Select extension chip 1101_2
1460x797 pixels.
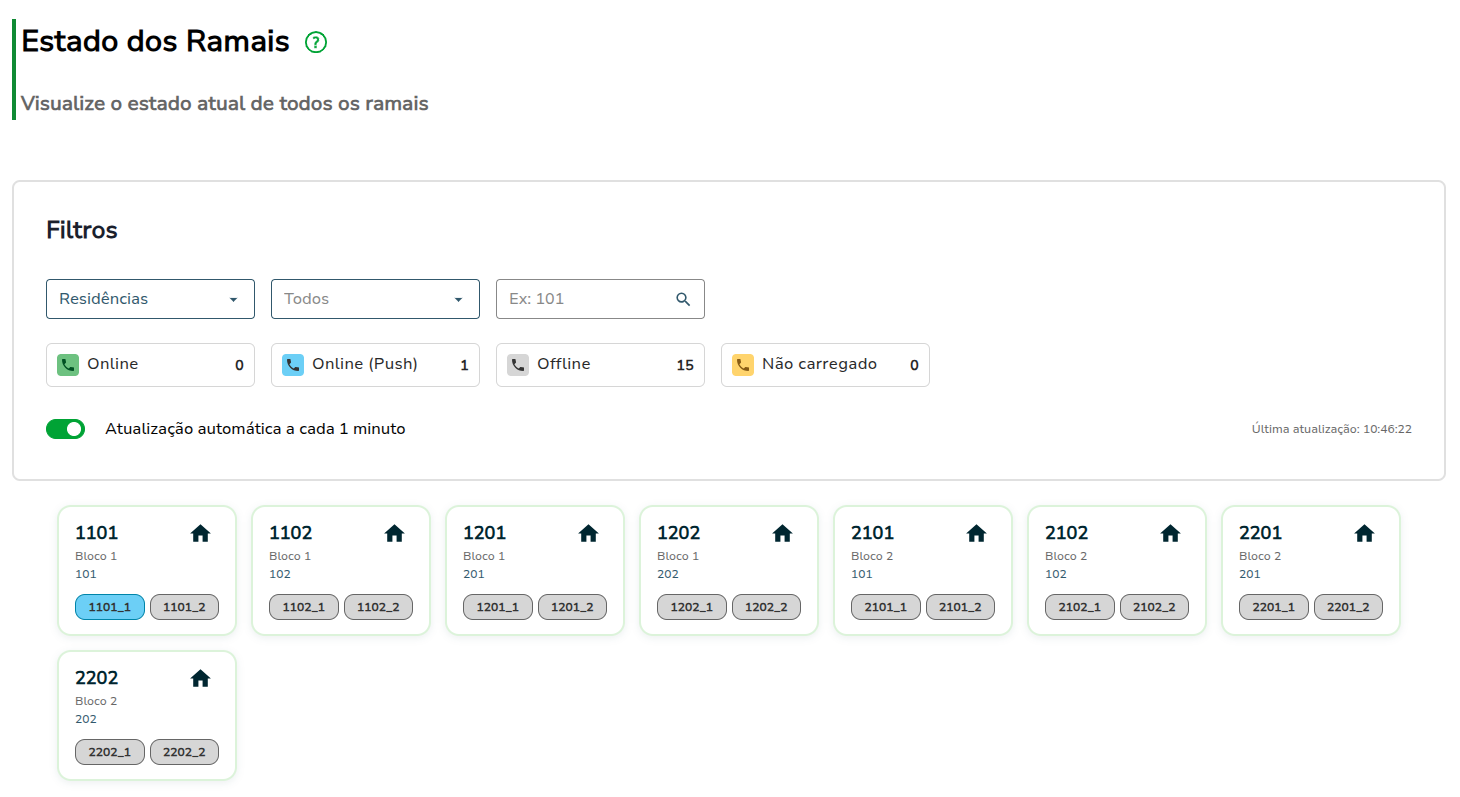click(x=184, y=607)
